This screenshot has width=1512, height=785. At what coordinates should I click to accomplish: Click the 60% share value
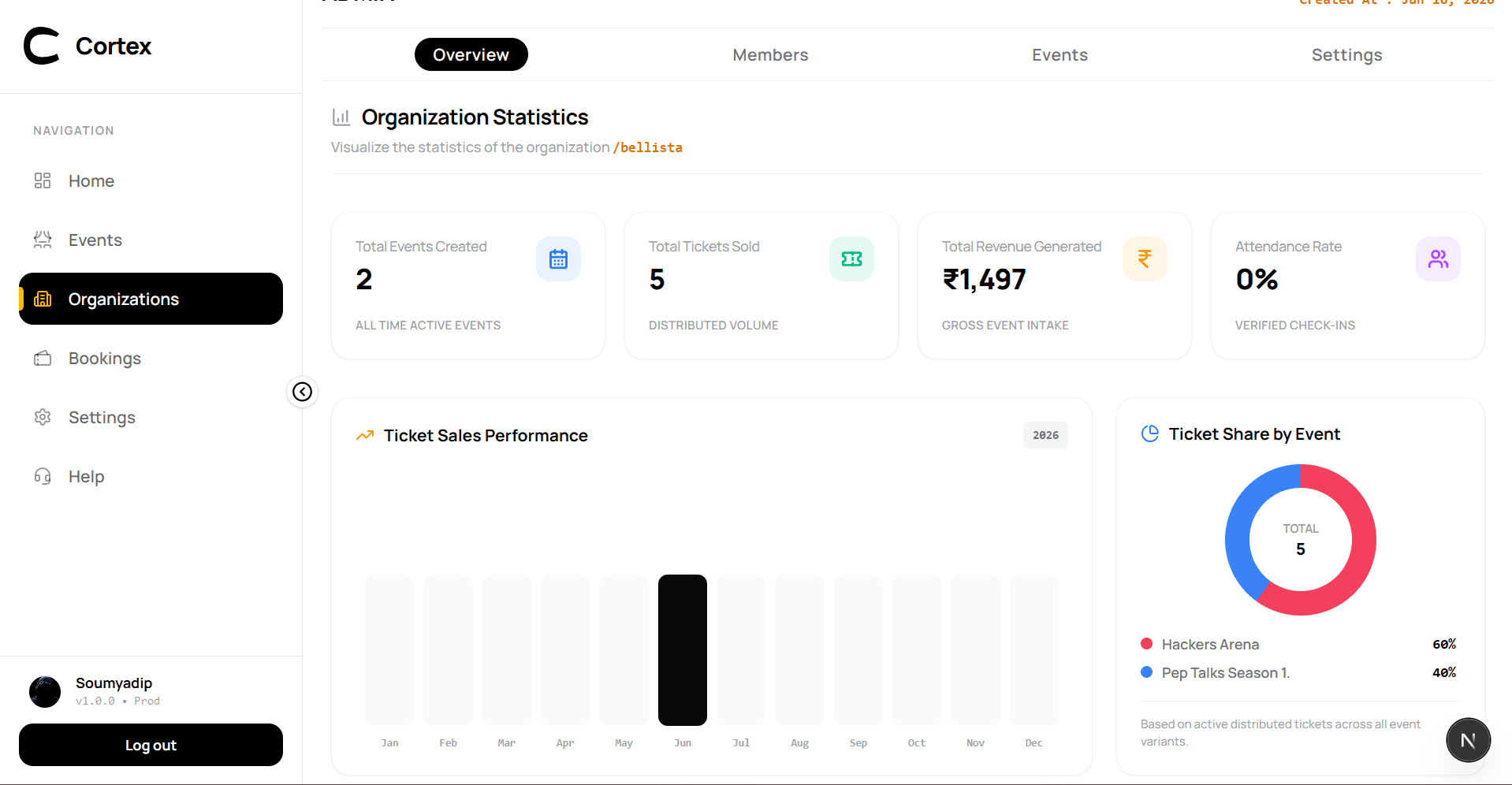[x=1444, y=644]
